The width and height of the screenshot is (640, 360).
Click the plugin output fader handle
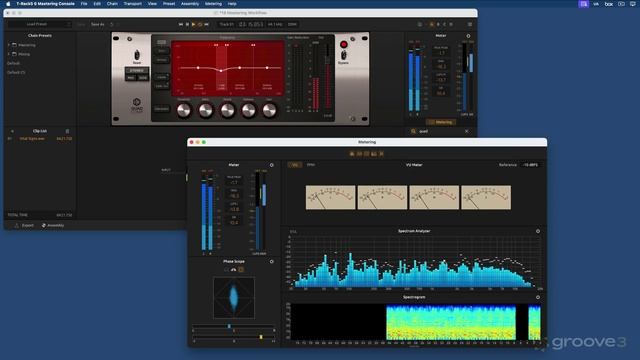click(x=327, y=60)
